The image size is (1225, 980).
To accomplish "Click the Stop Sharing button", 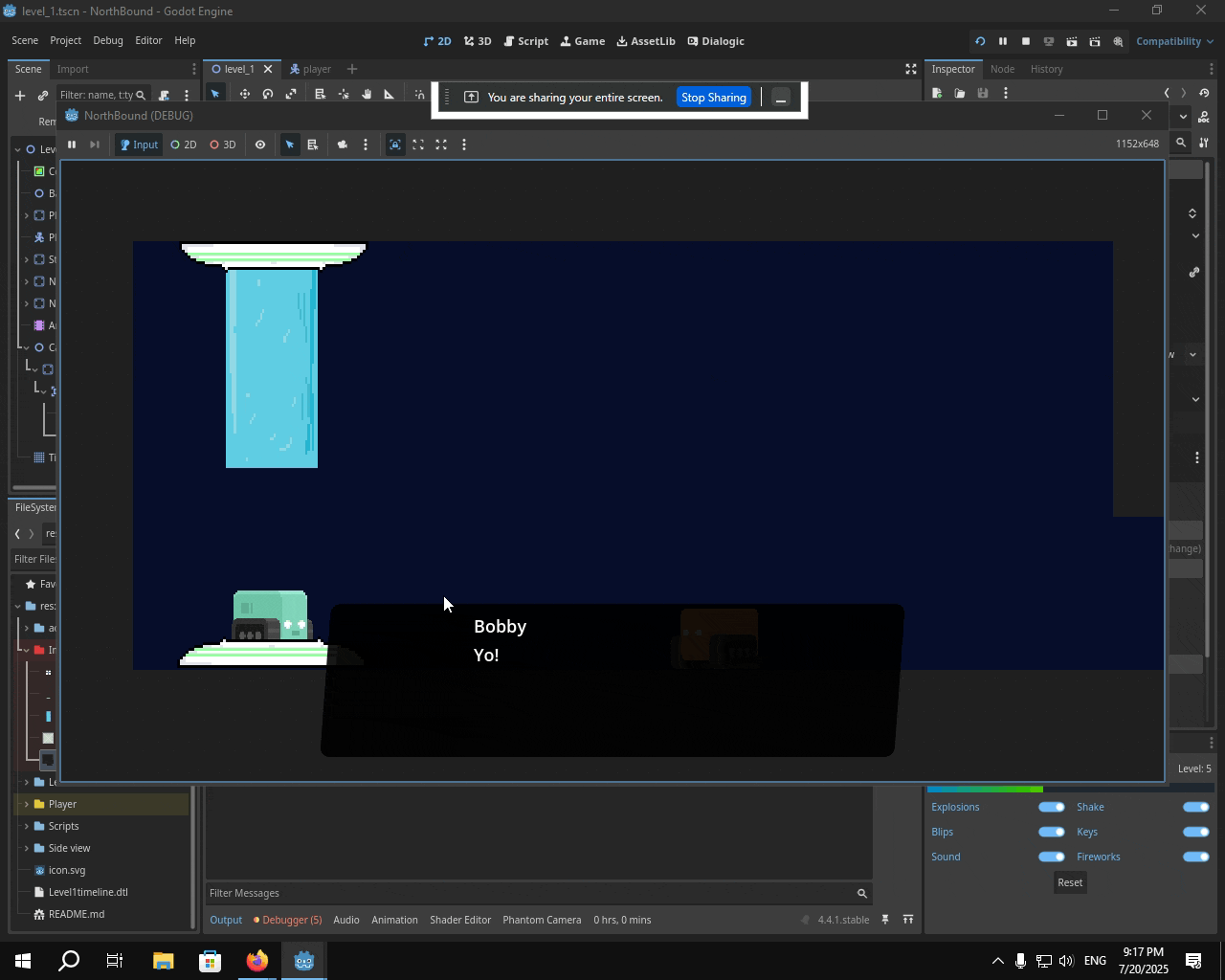I will click(x=713, y=98).
